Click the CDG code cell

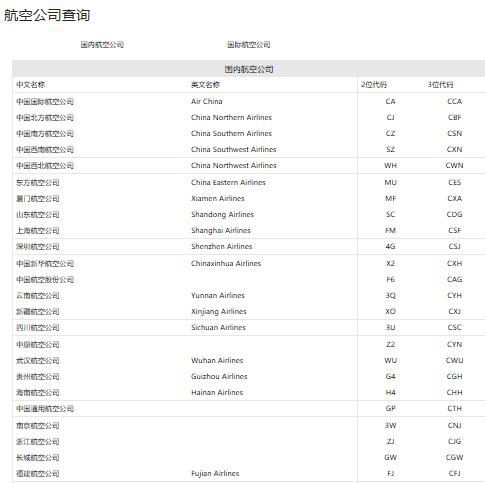point(454,214)
